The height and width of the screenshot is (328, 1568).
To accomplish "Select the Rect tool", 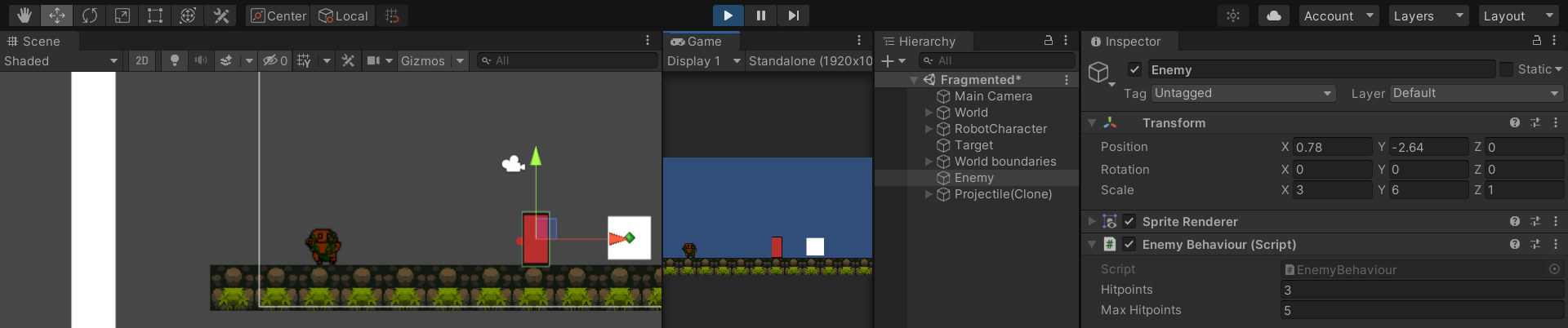I will [155, 16].
